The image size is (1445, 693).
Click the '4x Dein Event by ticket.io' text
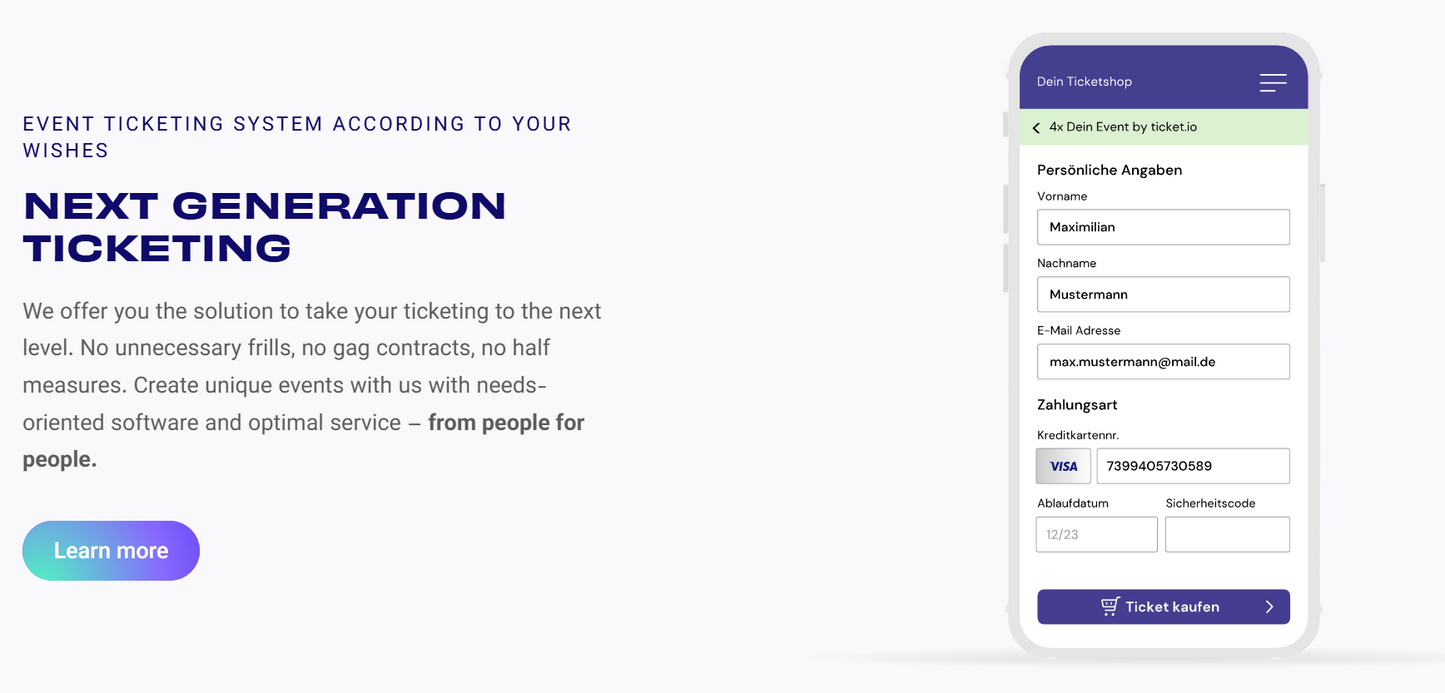tap(1122, 127)
